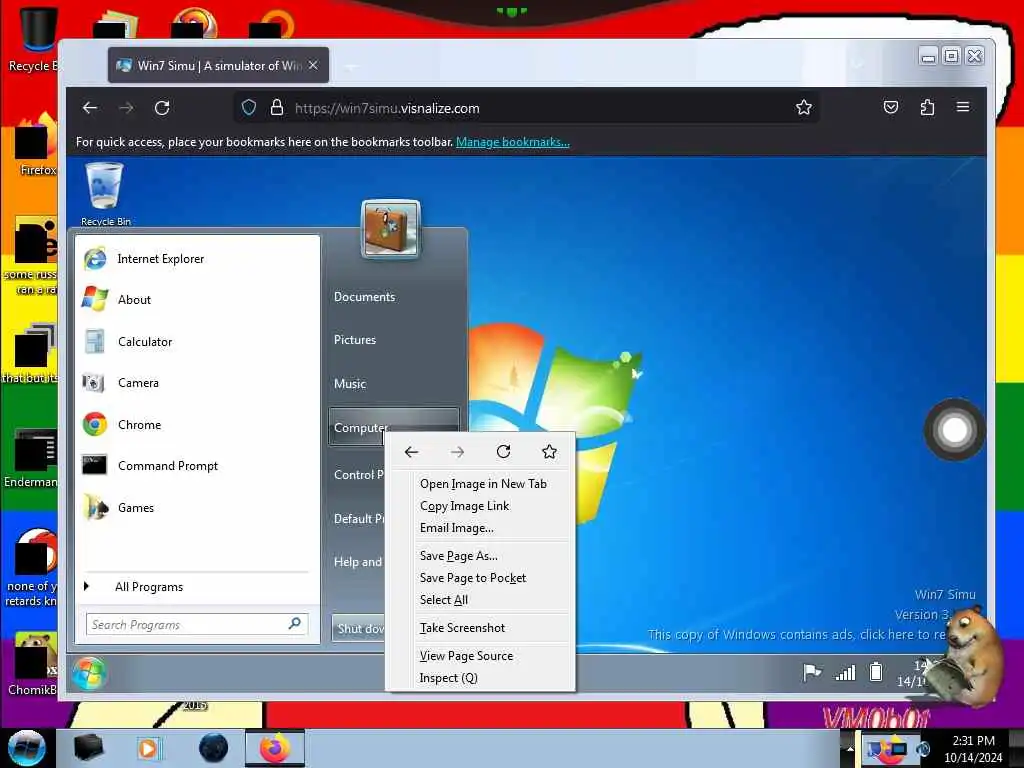Open Music in the Start menu

(x=350, y=384)
